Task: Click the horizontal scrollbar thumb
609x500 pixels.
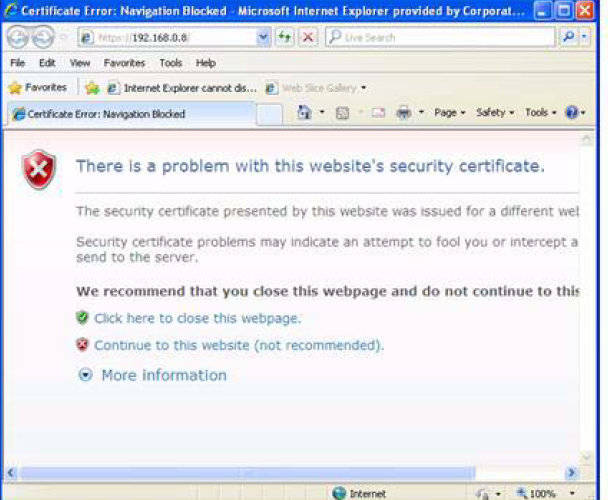Action: (x=247, y=472)
